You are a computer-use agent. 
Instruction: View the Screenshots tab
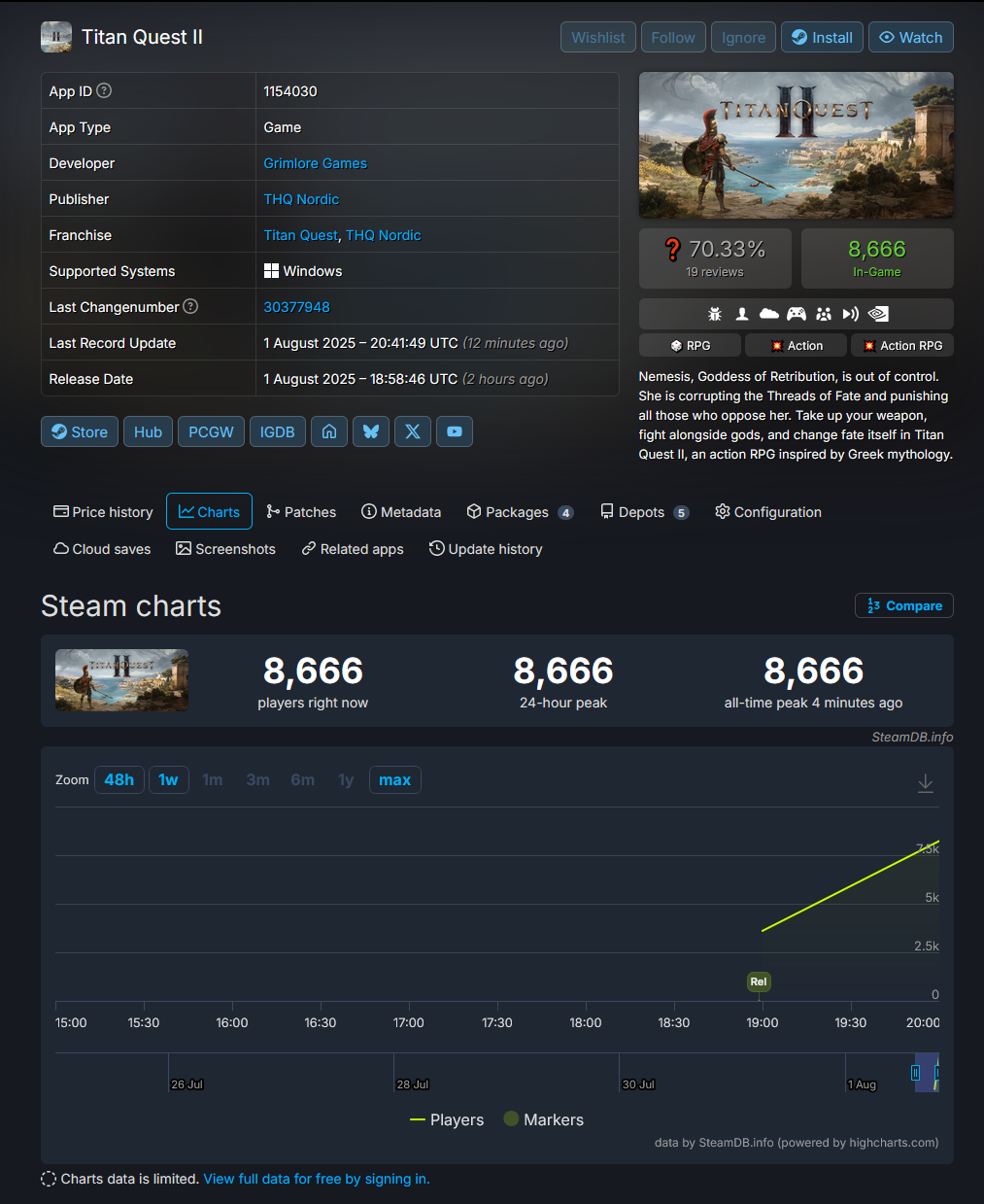tap(225, 549)
